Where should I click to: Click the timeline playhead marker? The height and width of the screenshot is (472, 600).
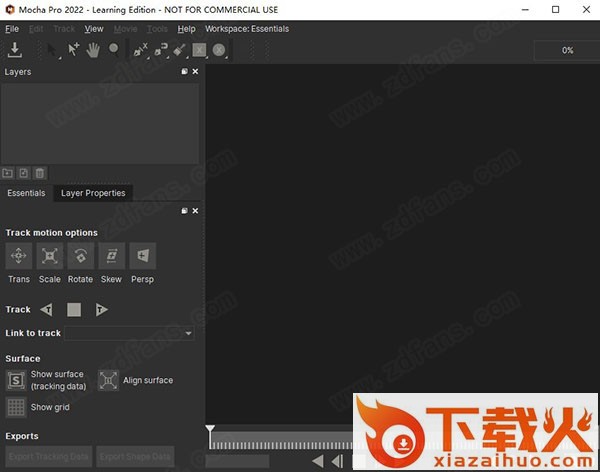[210, 430]
